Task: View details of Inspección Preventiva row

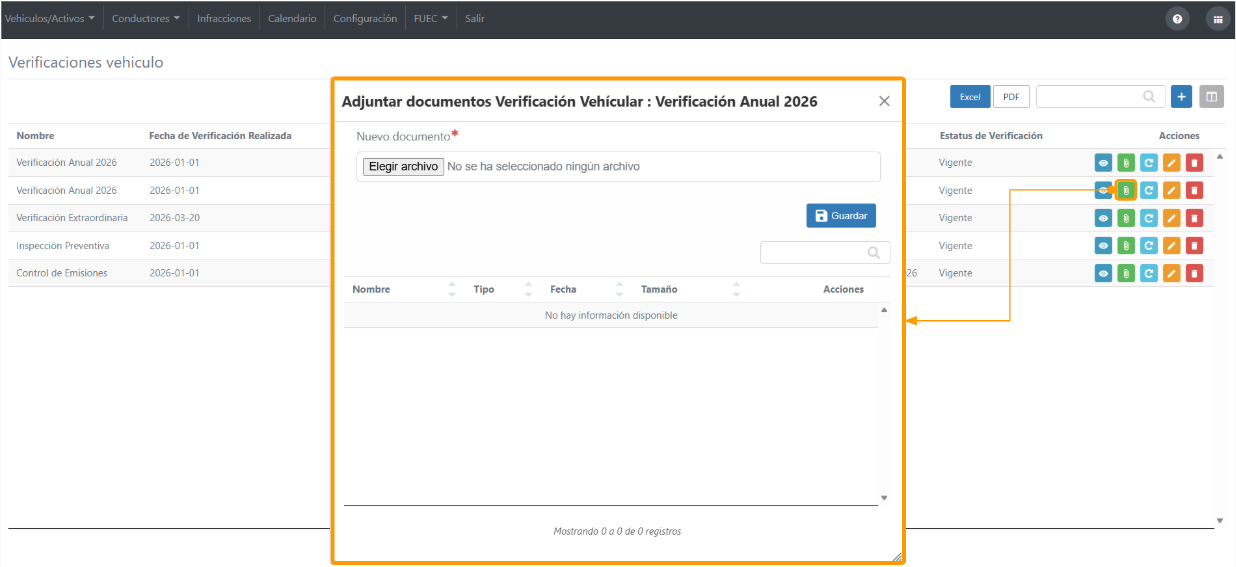Action: [1103, 245]
